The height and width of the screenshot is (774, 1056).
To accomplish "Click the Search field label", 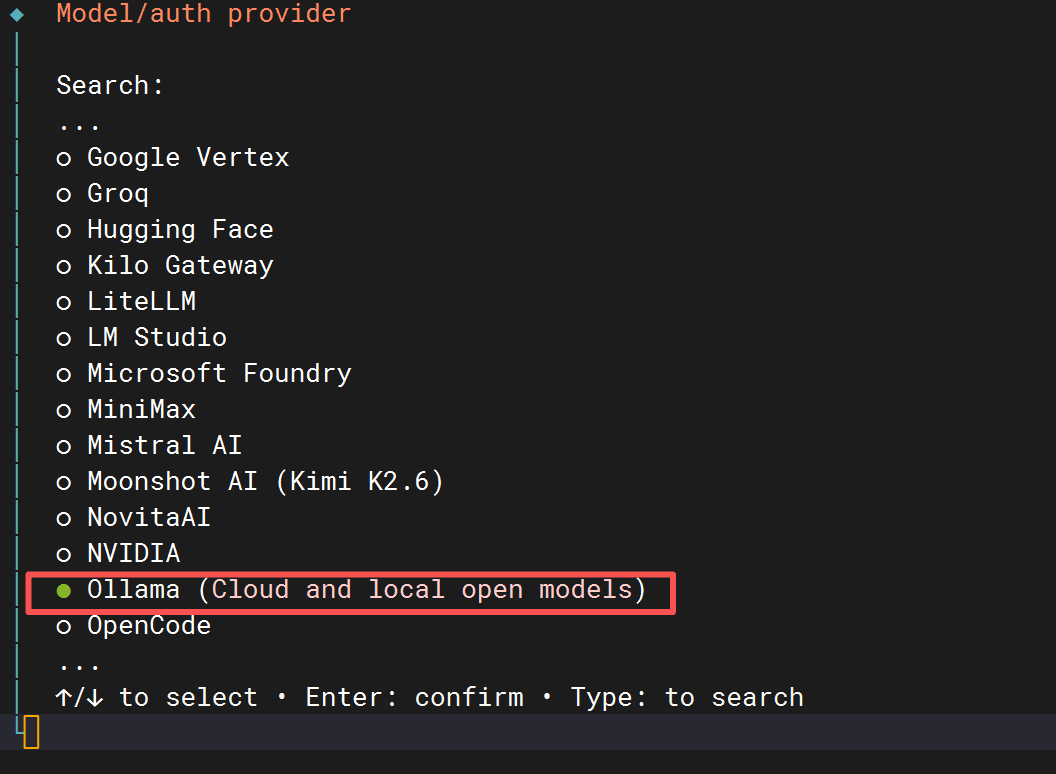I will tap(110, 86).
